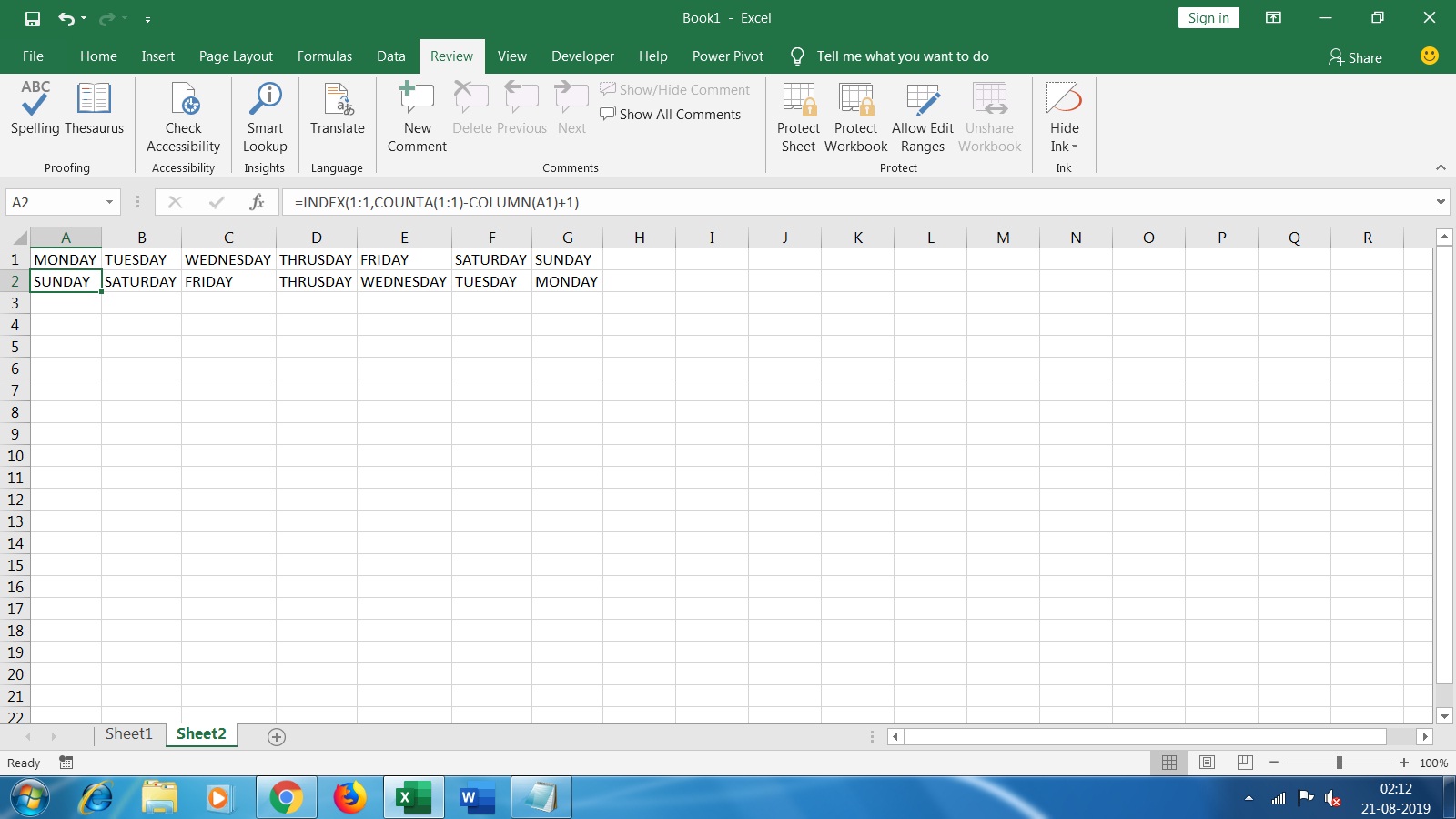The image size is (1456, 819).
Task: Click the Sign in button
Action: pyautogui.click(x=1208, y=18)
